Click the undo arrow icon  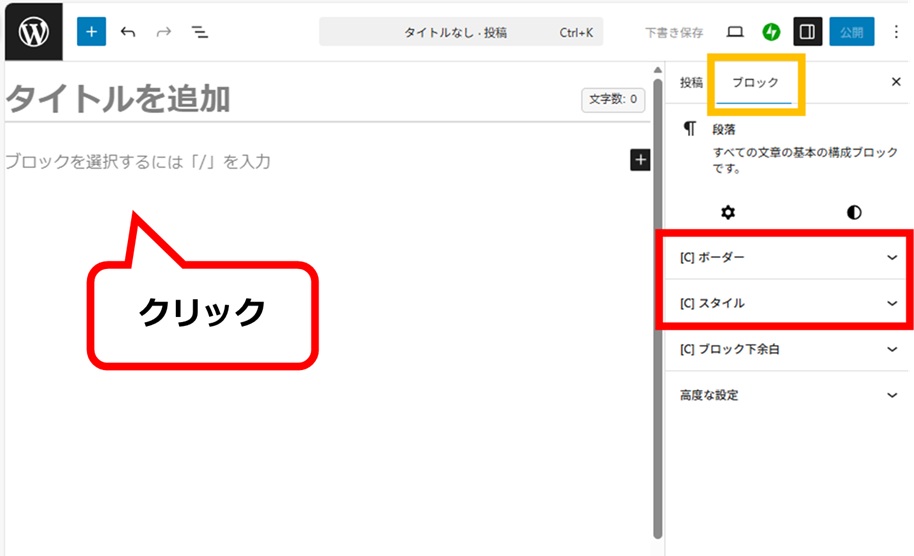point(128,32)
